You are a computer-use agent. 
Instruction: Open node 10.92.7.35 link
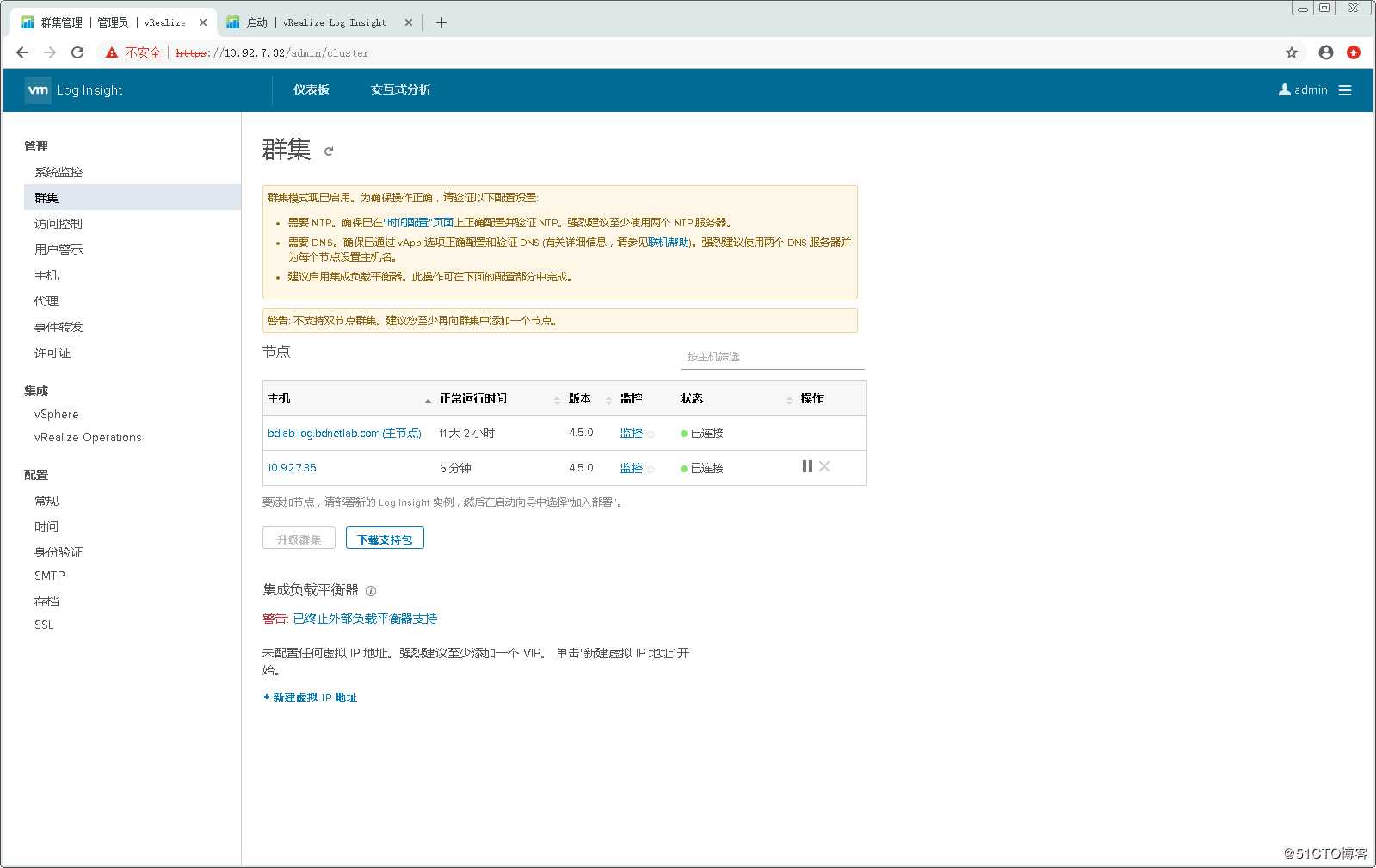[x=292, y=468]
